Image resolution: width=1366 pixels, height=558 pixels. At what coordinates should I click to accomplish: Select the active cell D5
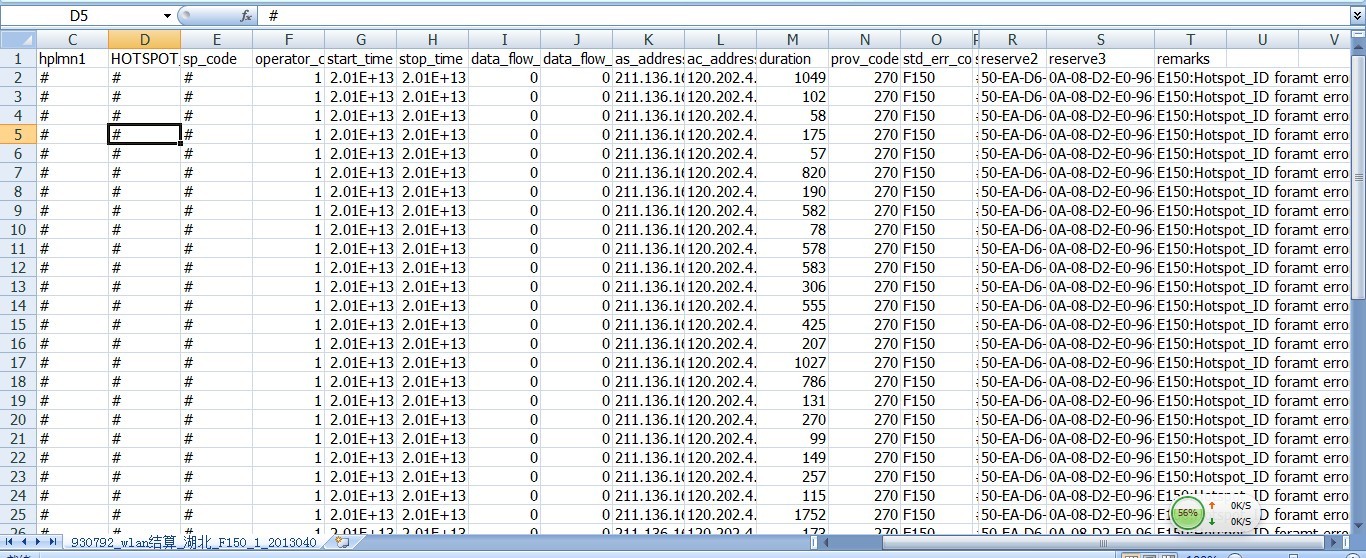pos(144,134)
